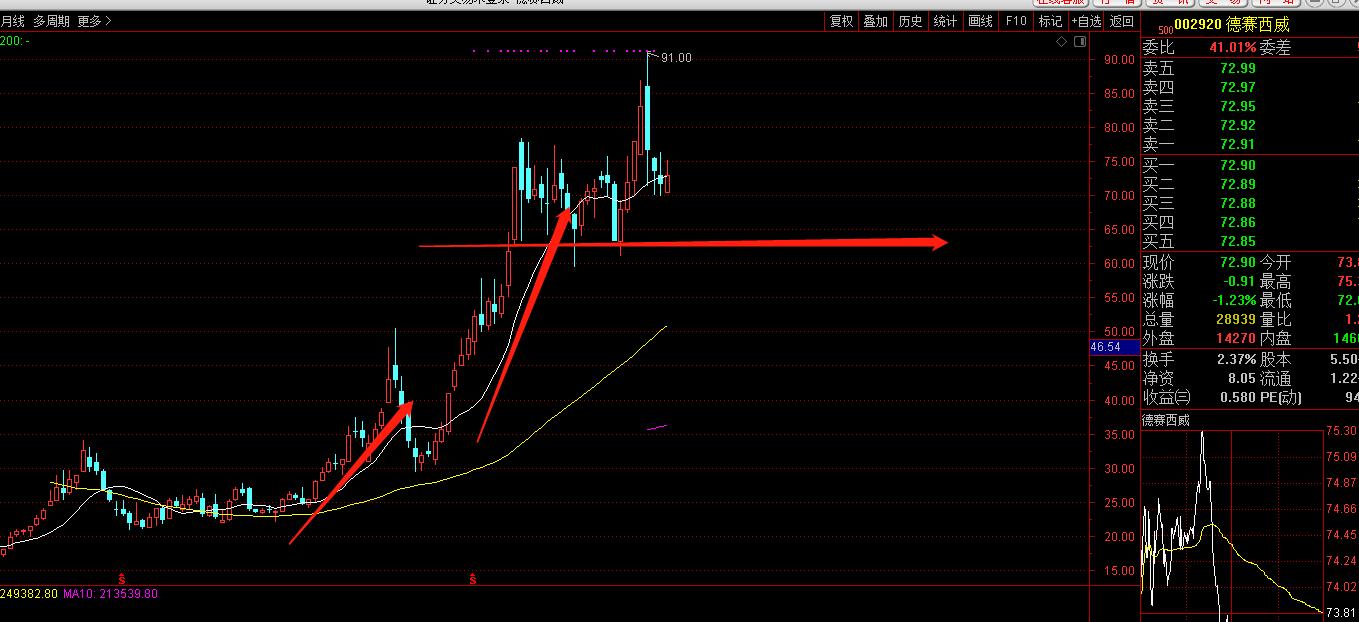The image size is (1359, 622).
Task: Open the 历史 history view
Action: [x=910, y=21]
